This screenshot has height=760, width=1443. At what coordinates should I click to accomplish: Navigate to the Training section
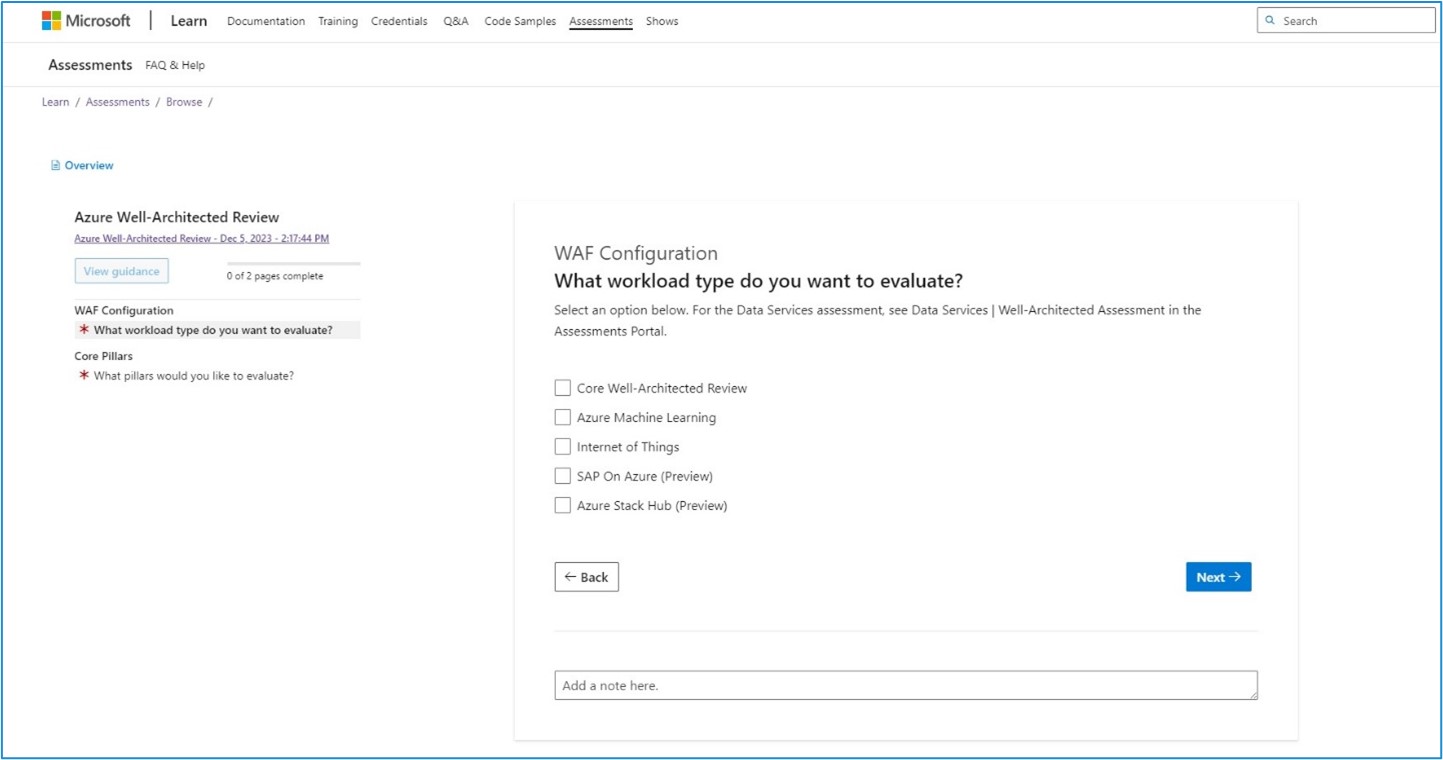pyautogui.click(x=337, y=21)
